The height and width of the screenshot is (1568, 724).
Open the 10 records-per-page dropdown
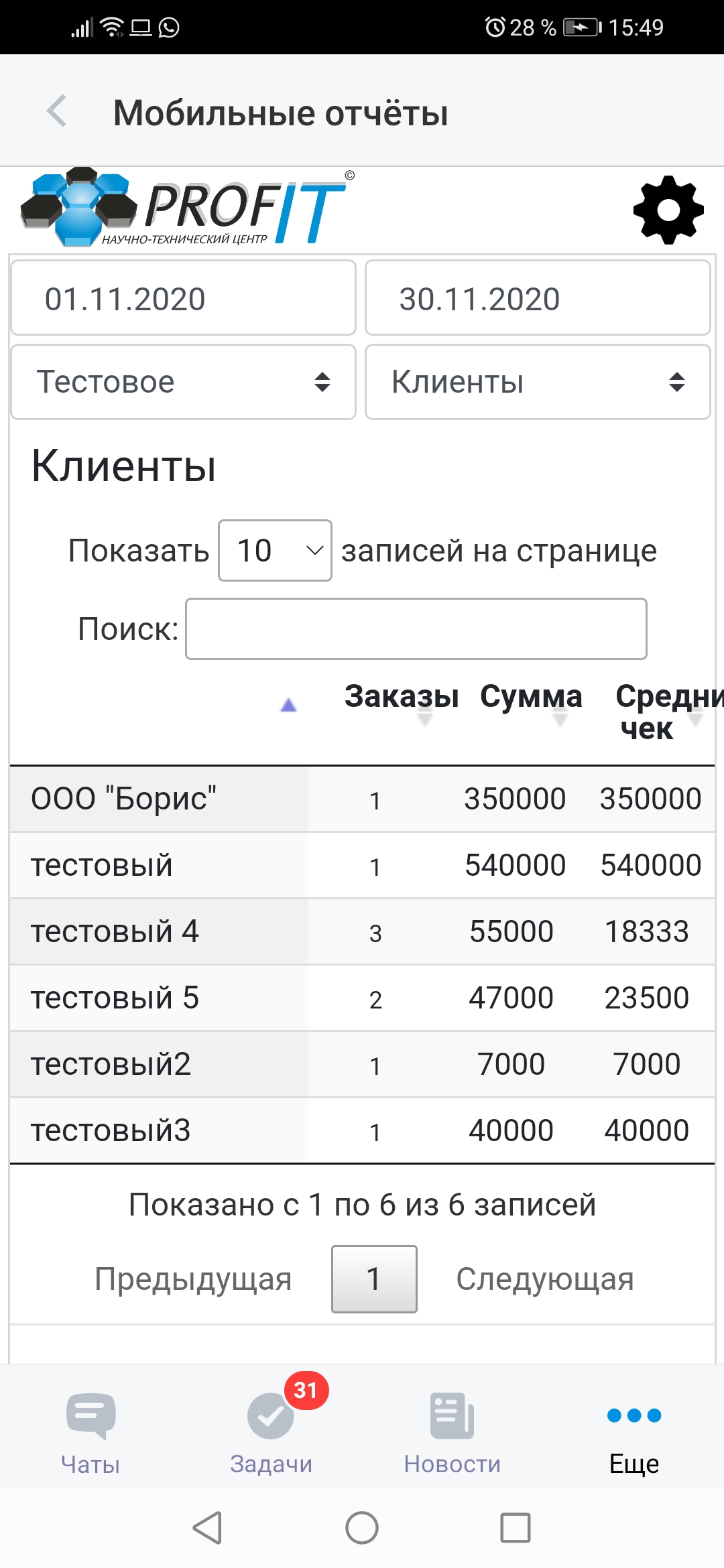coord(275,551)
